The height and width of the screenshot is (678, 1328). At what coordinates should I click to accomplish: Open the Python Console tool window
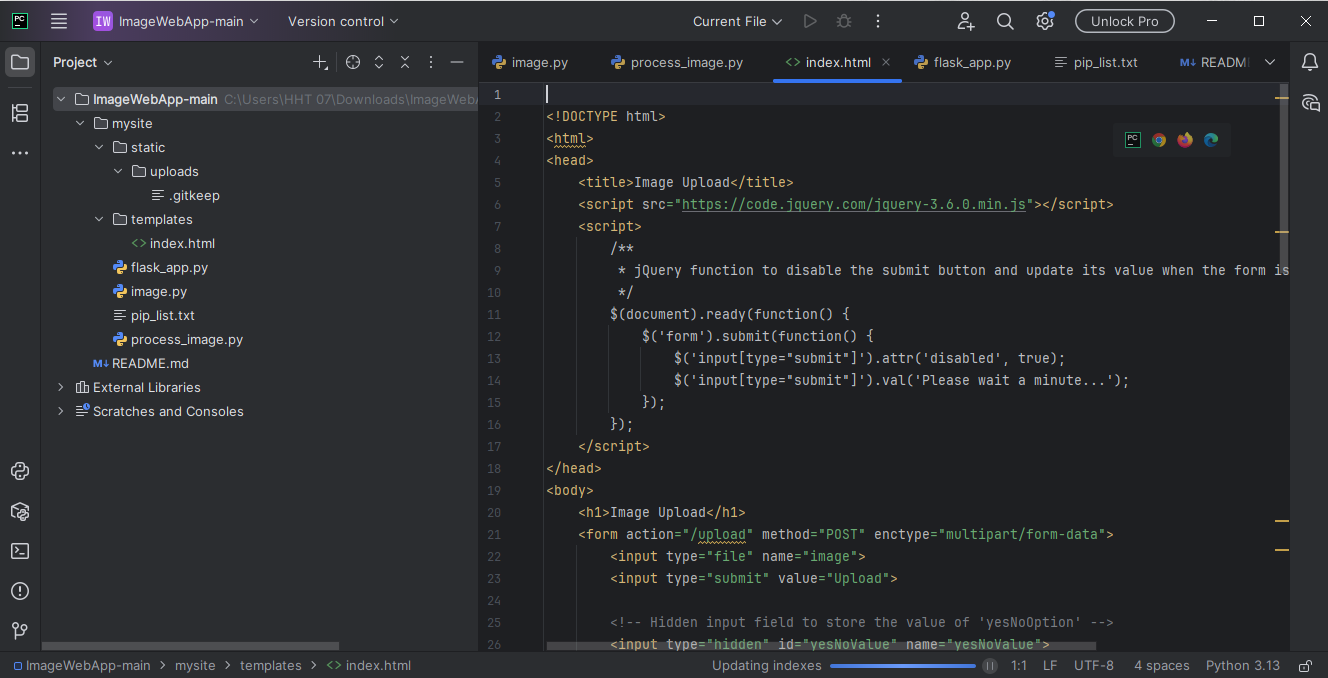click(20, 471)
